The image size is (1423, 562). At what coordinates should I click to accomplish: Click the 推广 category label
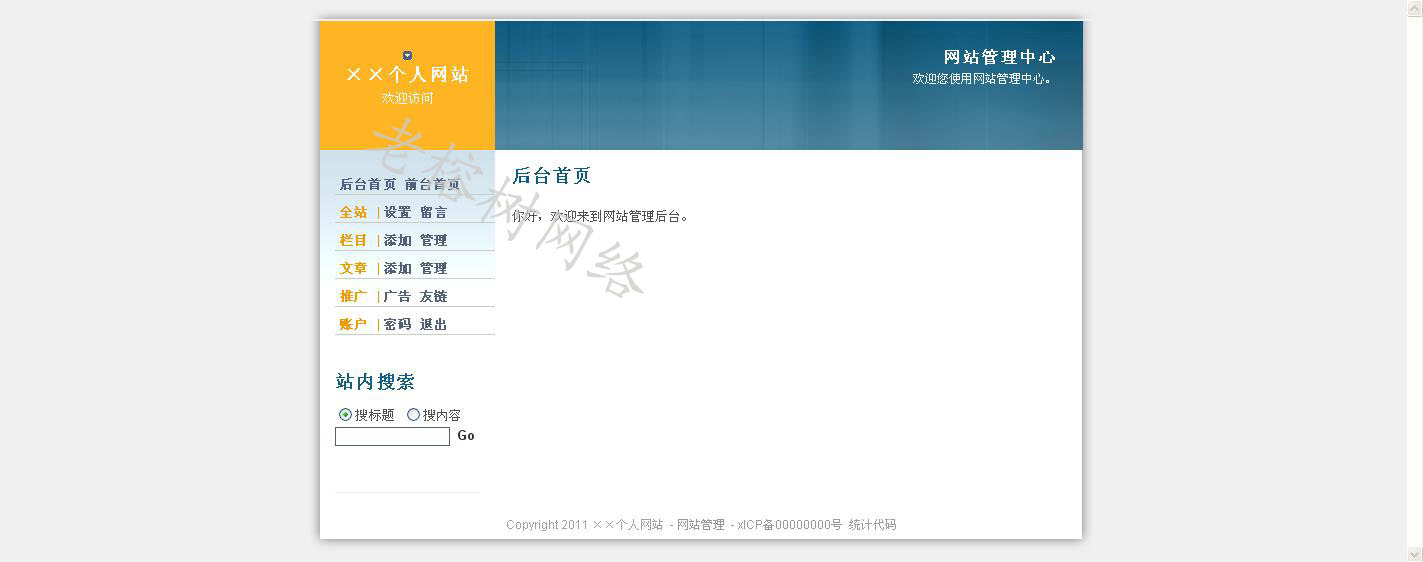point(353,296)
